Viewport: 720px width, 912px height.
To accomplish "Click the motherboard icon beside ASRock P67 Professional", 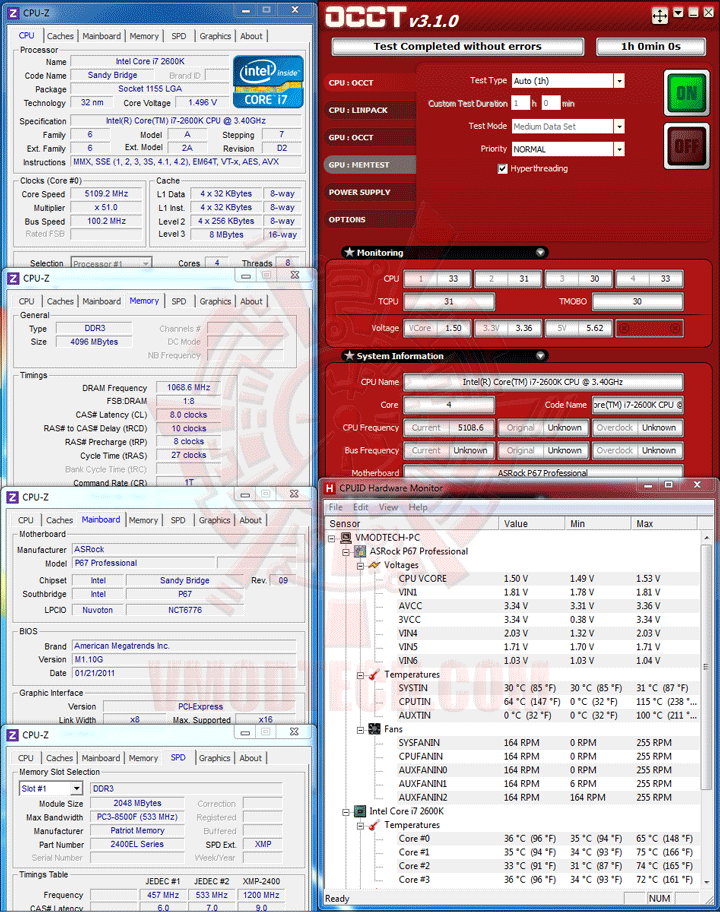I will click(361, 551).
